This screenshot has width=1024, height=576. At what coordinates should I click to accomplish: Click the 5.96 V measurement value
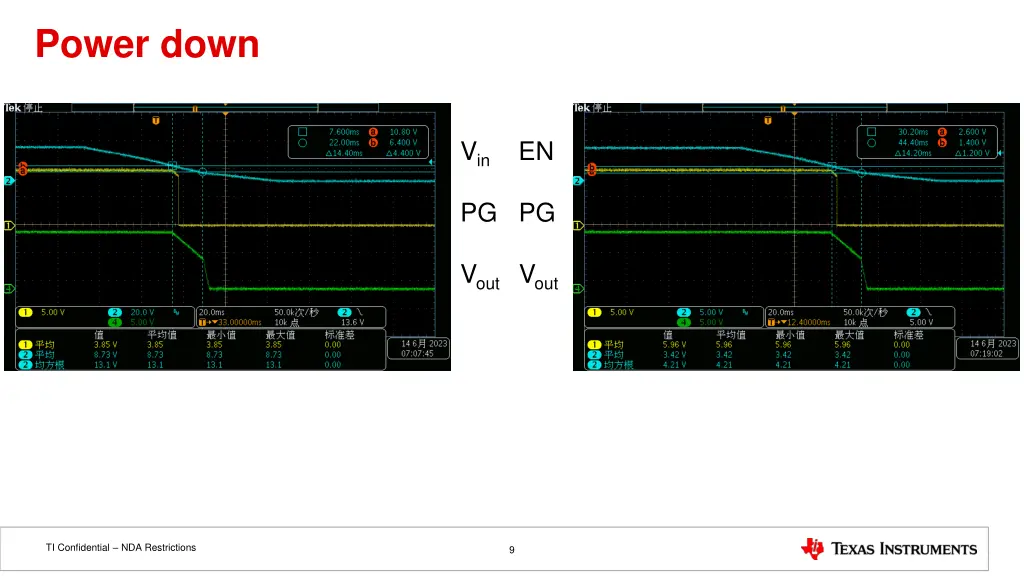click(675, 345)
